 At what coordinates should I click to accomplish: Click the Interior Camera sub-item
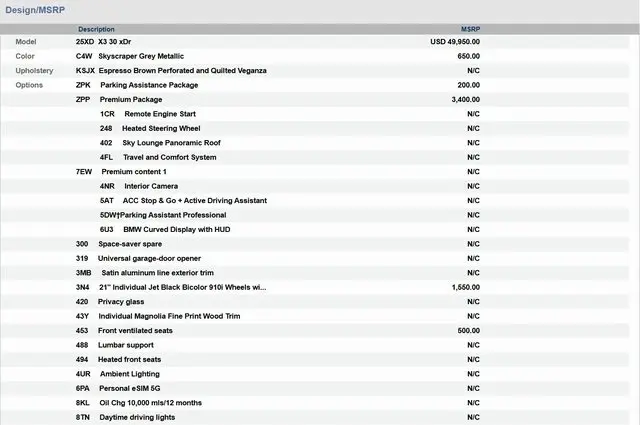(151, 186)
